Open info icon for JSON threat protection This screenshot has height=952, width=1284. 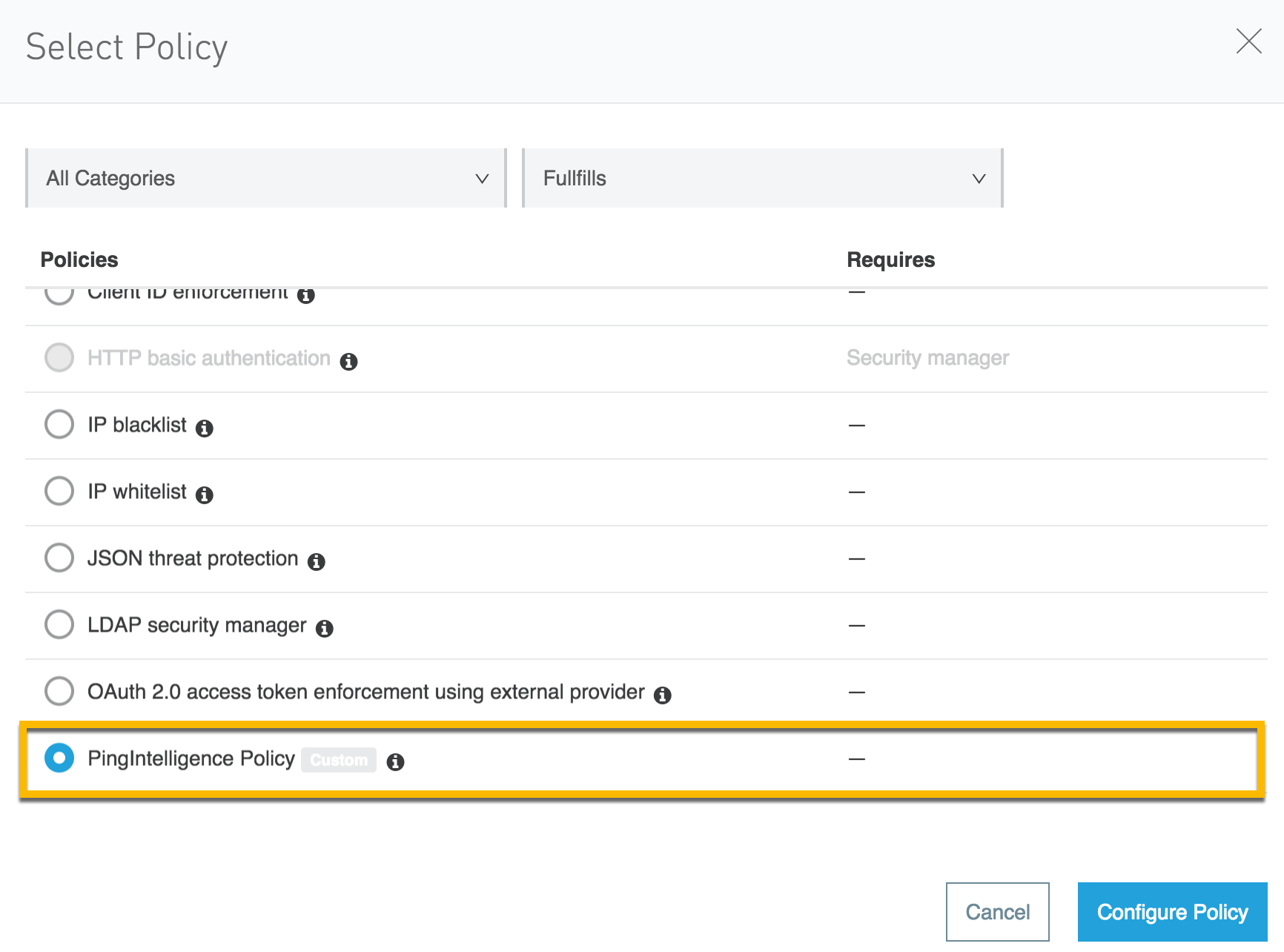(x=317, y=562)
